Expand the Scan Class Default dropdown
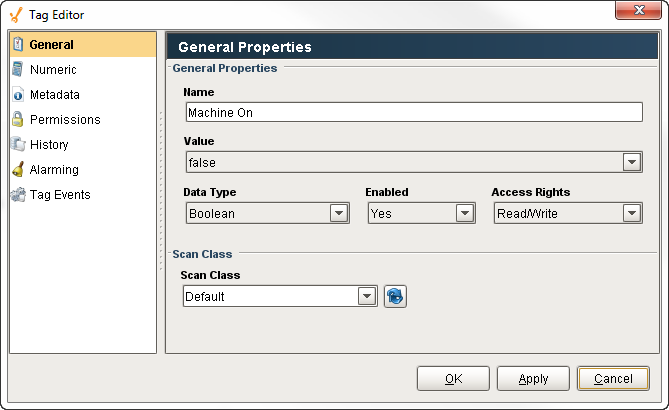669x410 pixels. [367, 296]
